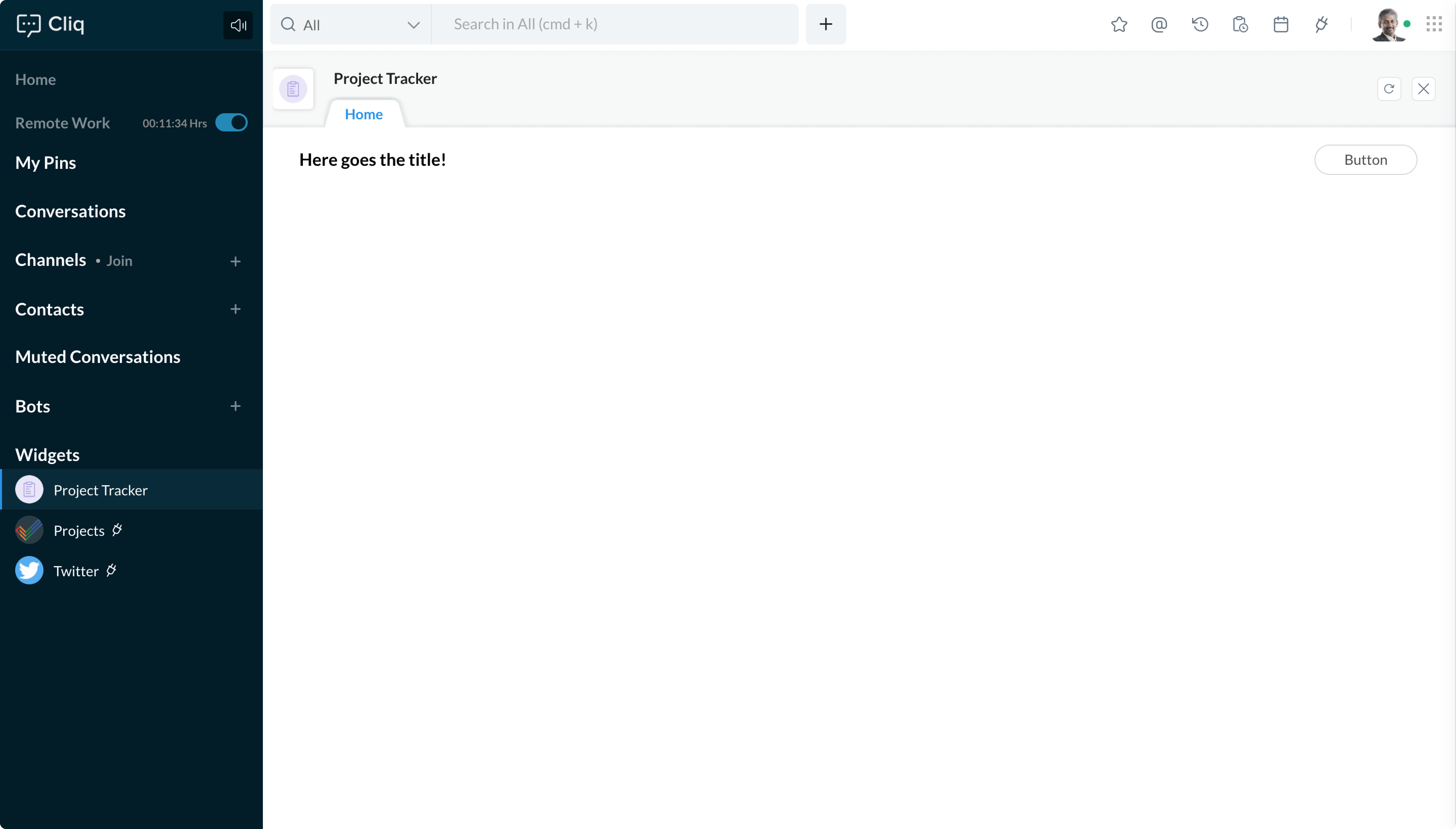
Task: Add a new channel with plus icon
Action: pos(235,261)
